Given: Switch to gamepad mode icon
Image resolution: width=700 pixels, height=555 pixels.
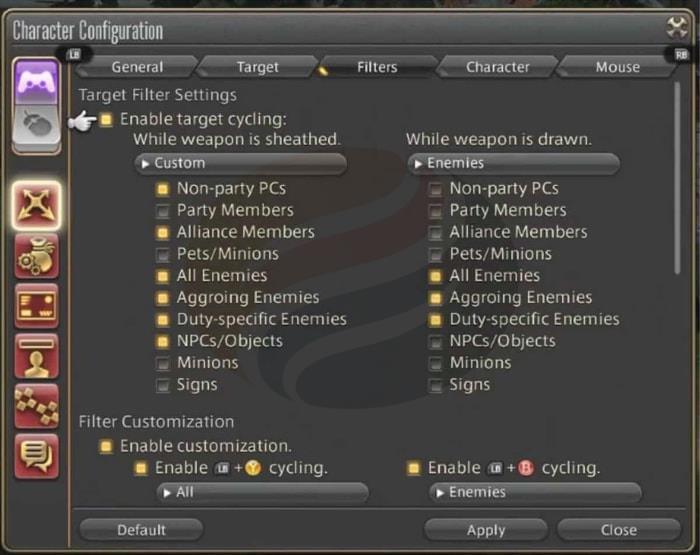Looking at the screenshot, I should click(x=37, y=82).
